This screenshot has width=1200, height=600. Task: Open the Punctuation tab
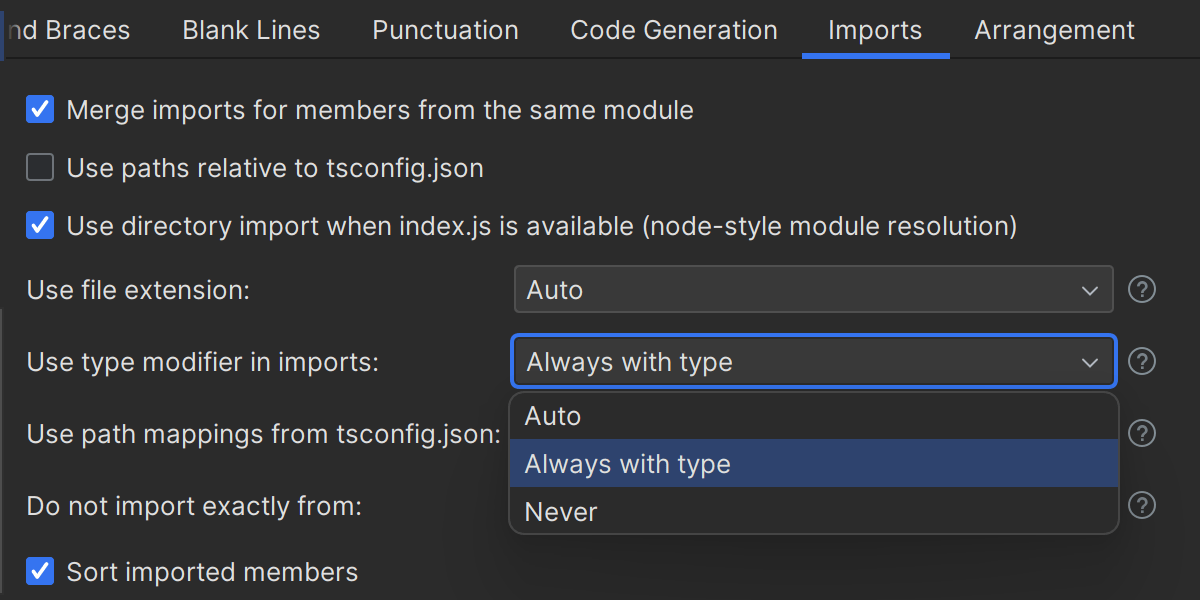click(445, 30)
